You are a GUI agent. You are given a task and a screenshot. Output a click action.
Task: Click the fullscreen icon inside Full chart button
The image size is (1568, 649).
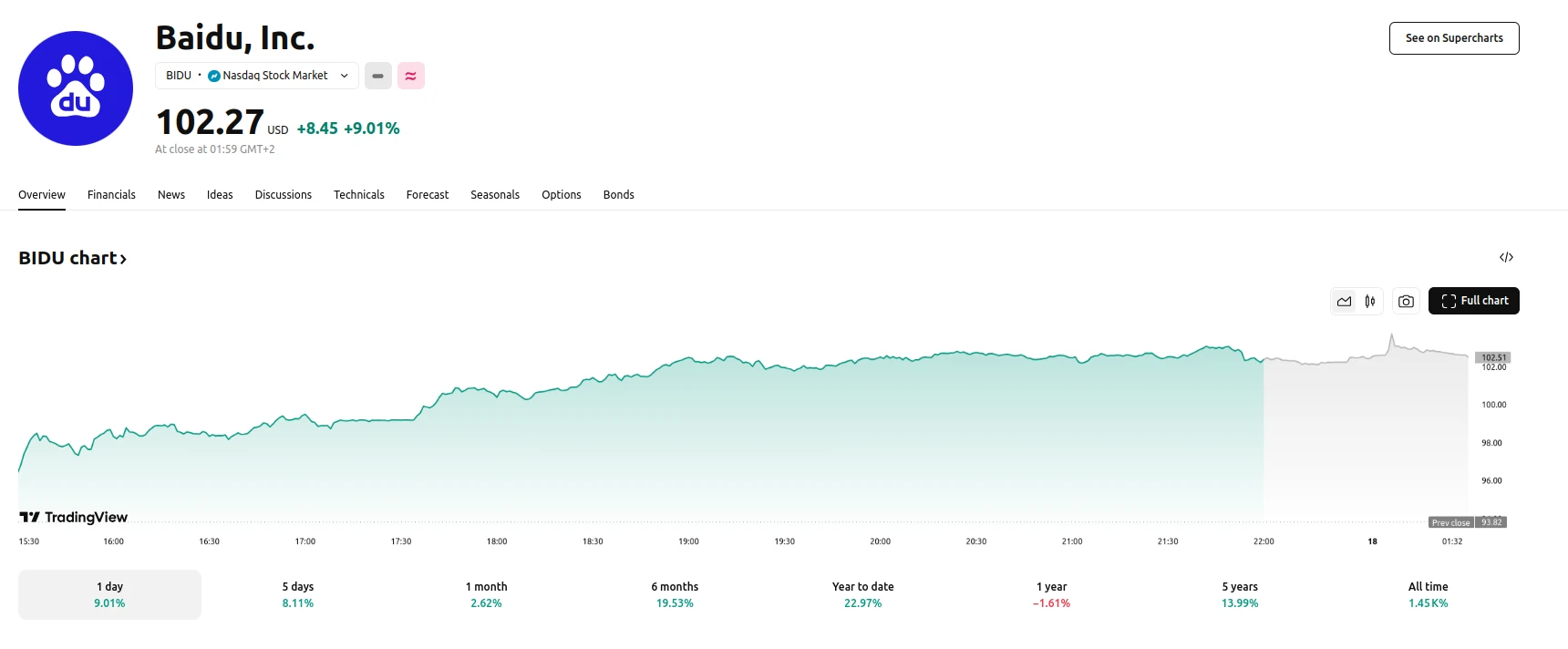click(1449, 301)
